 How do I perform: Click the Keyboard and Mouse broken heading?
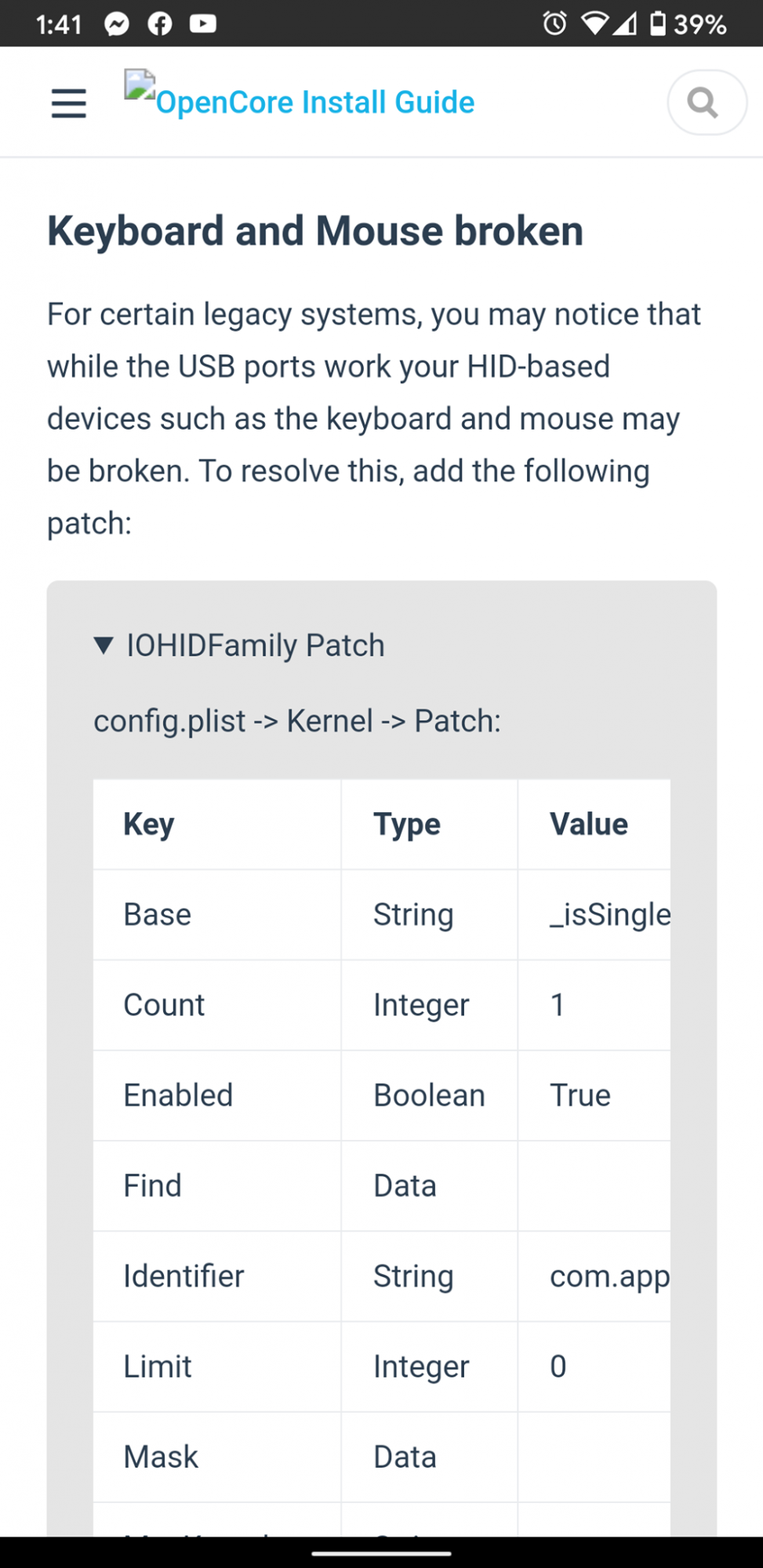click(x=315, y=231)
